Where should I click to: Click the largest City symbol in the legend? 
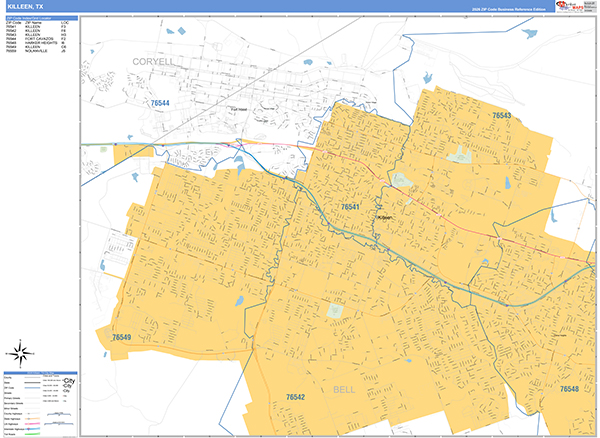tap(69, 381)
